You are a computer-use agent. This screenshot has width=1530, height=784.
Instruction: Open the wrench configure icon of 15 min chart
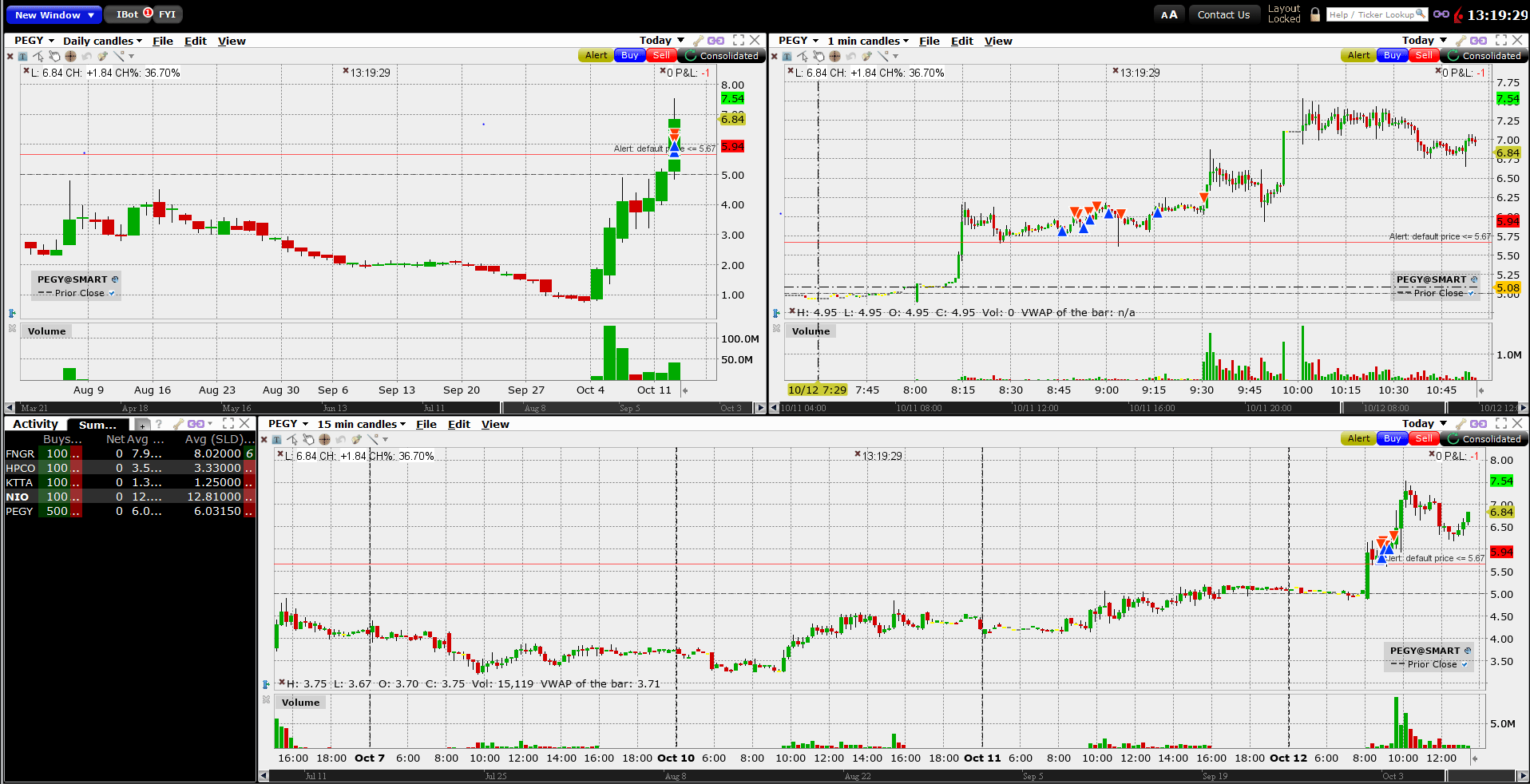(x=1461, y=424)
